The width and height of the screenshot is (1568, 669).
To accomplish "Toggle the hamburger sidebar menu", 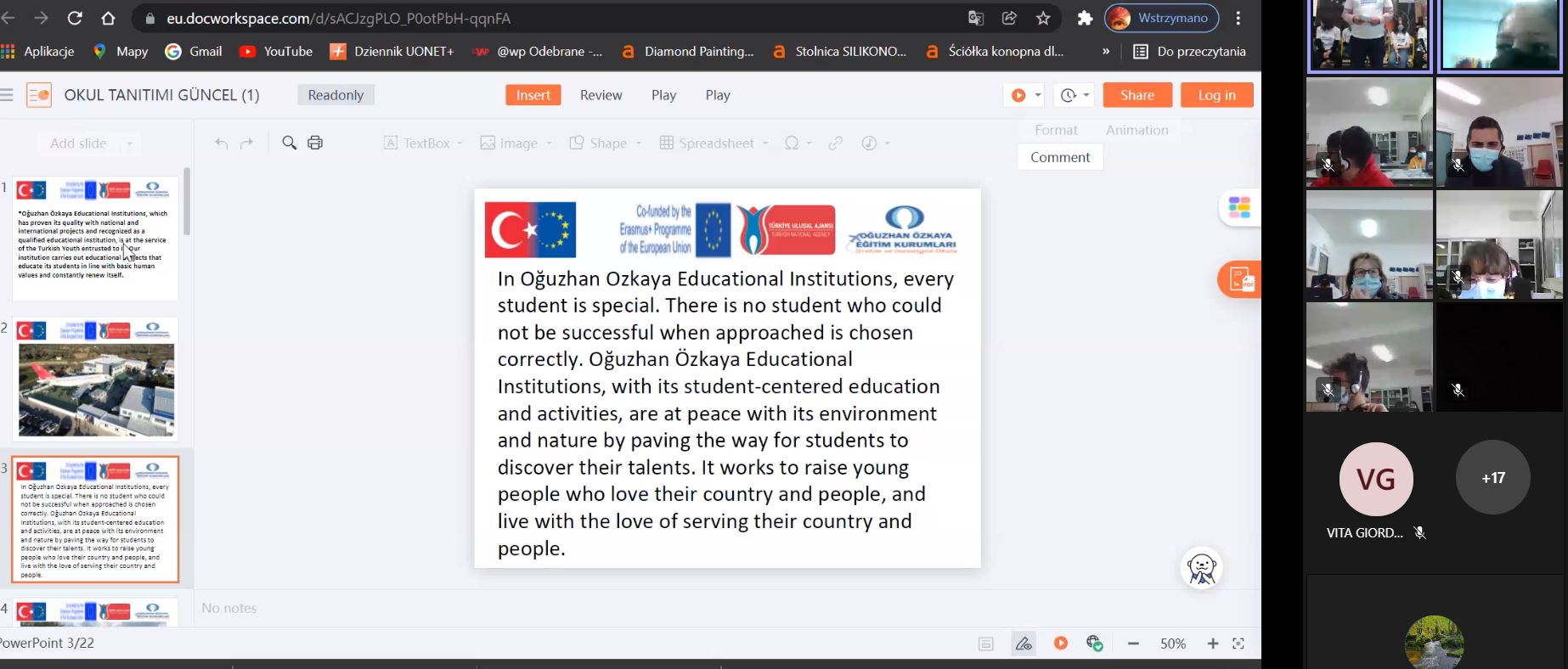I will click(7, 95).
